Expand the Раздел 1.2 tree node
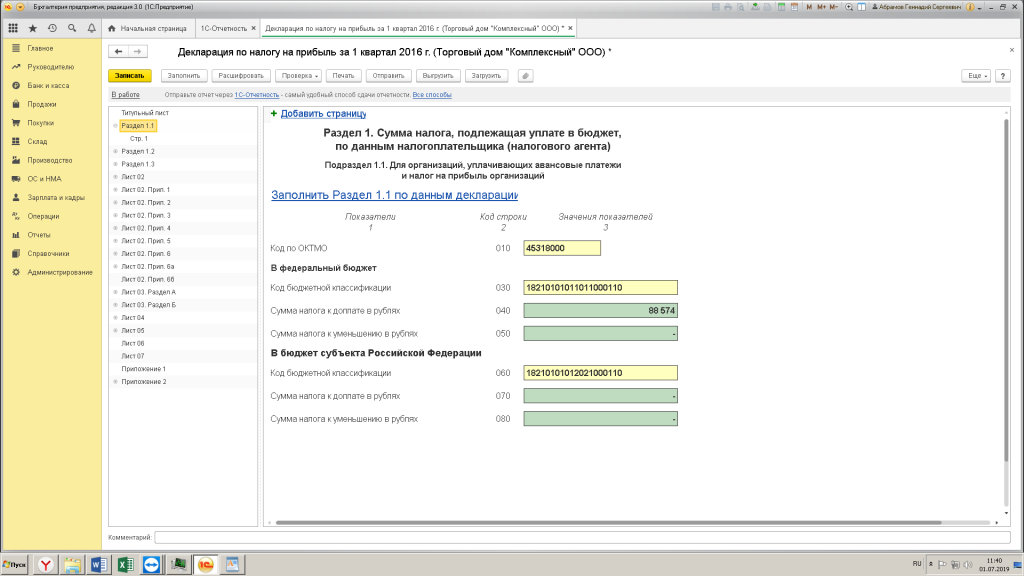 pos(116,152)
